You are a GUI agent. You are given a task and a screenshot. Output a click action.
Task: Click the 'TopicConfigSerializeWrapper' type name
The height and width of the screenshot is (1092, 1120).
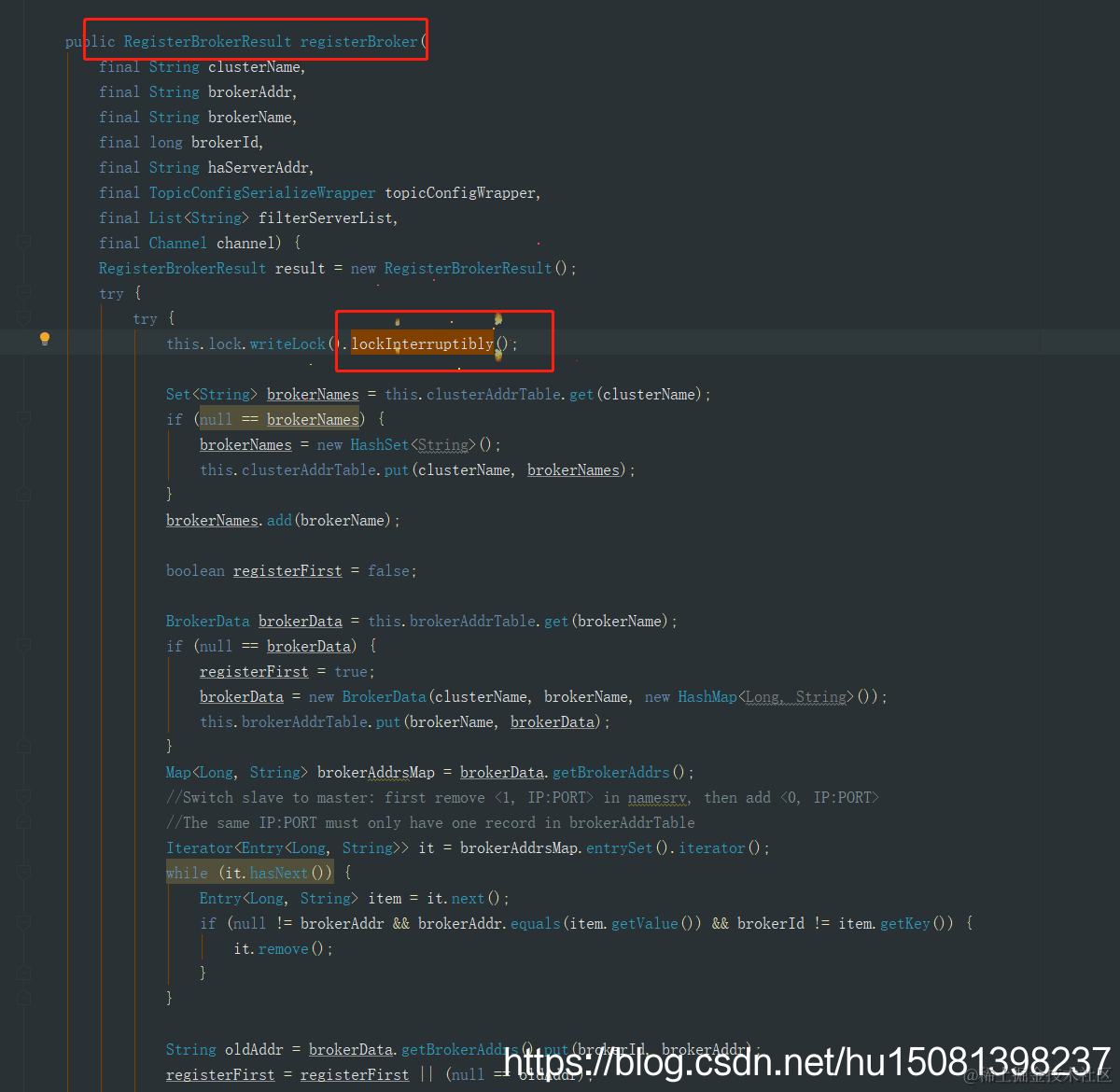[x=262, y=192]
